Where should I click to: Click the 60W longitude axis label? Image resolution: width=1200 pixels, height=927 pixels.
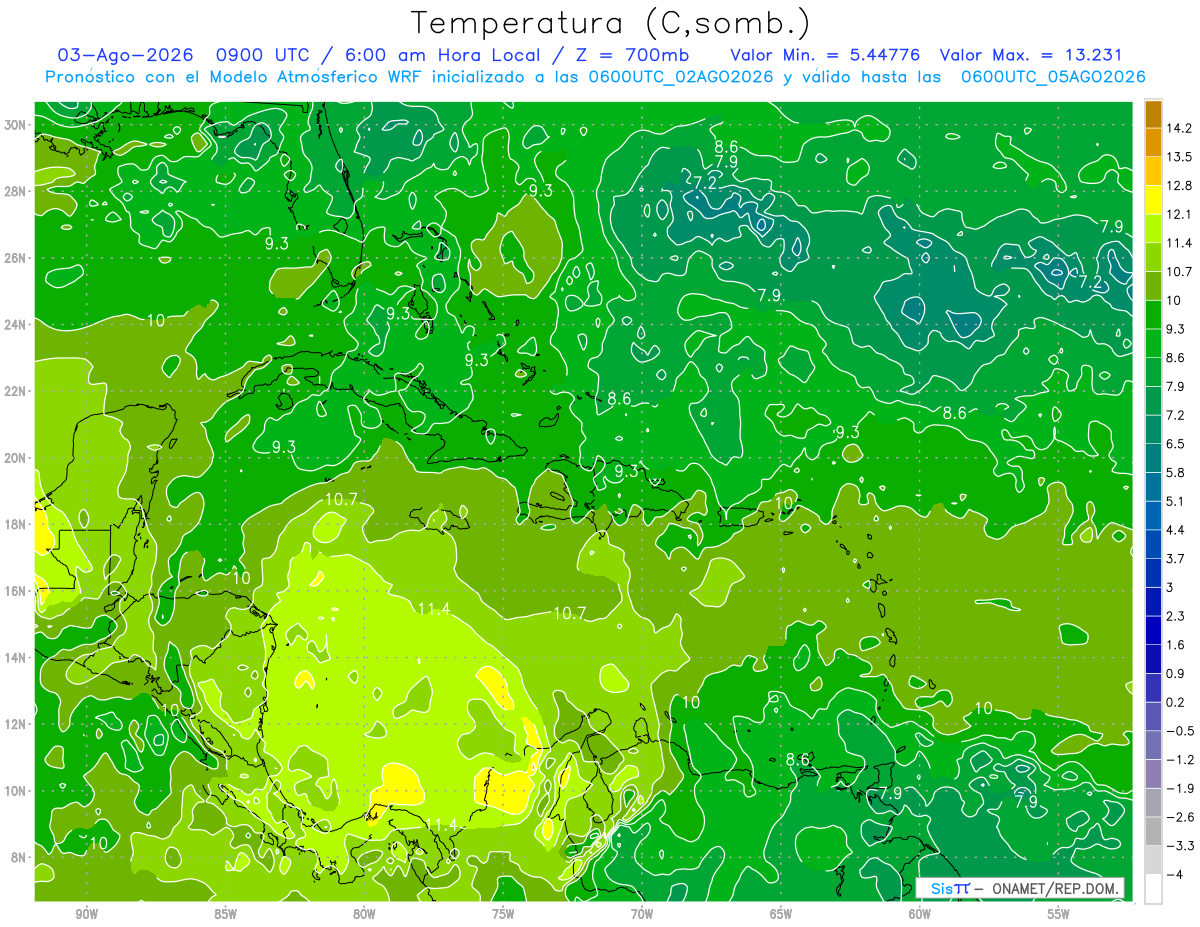[920, 914]
